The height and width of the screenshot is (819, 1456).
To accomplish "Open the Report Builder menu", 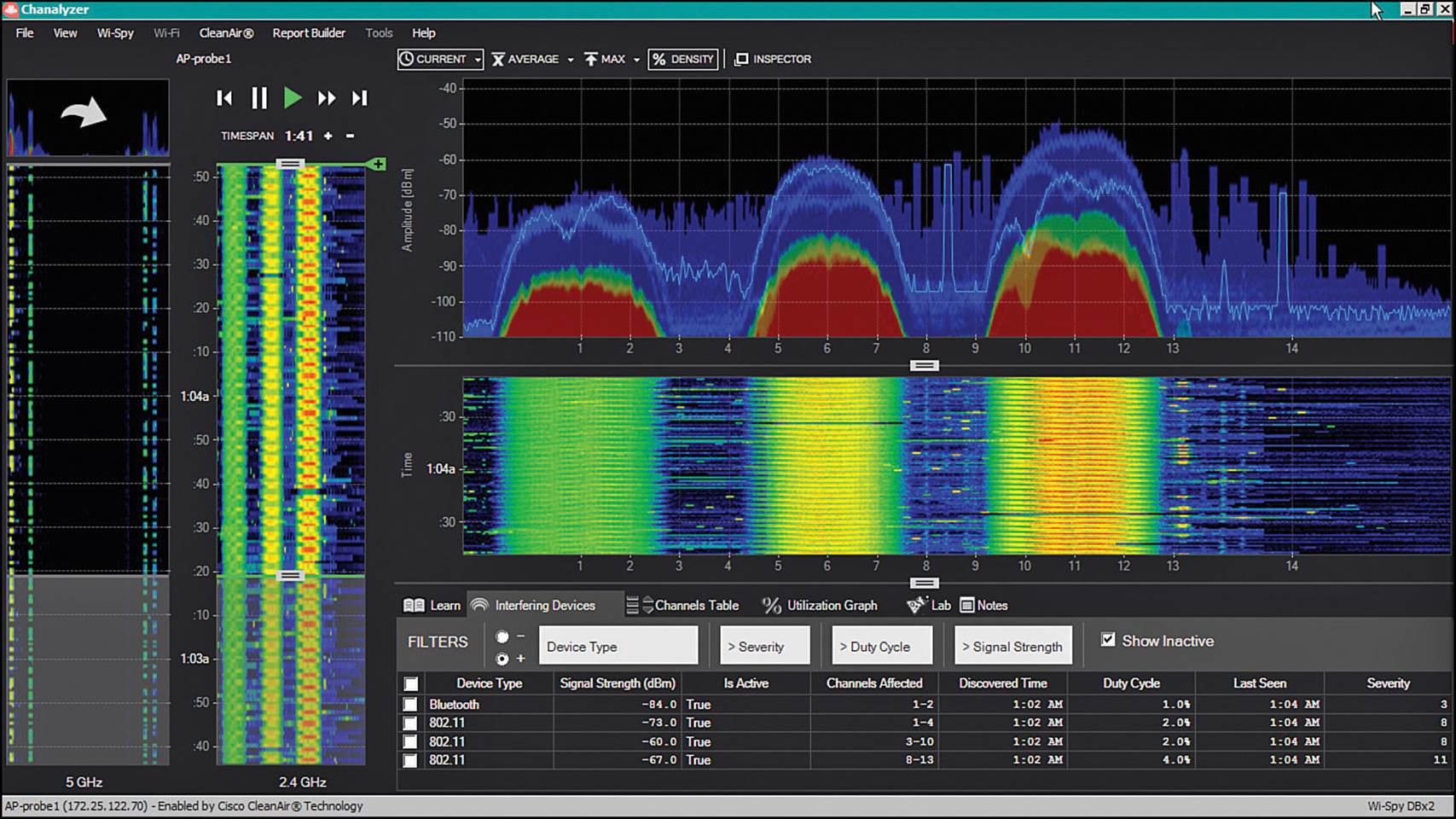I will point(309,33).
